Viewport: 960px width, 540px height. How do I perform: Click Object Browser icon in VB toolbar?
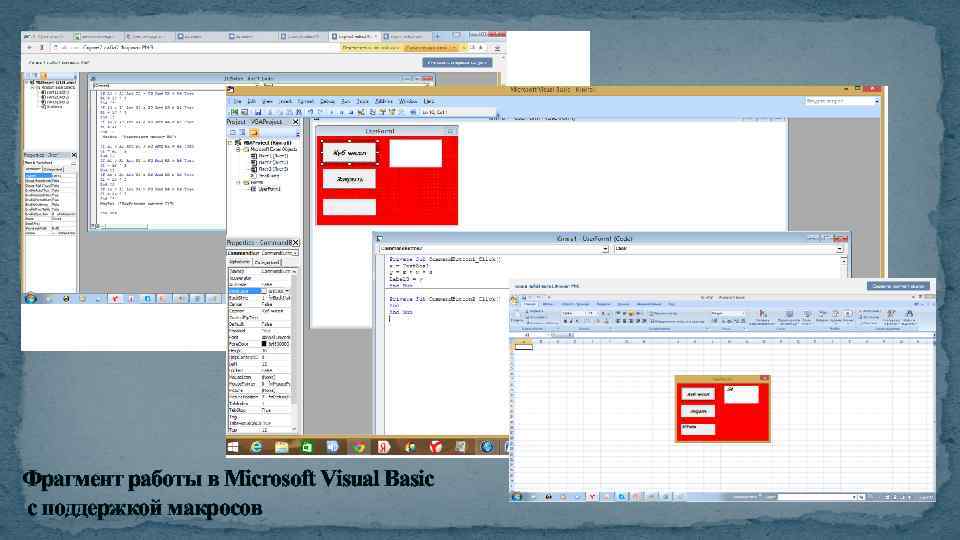click(392, 112)
